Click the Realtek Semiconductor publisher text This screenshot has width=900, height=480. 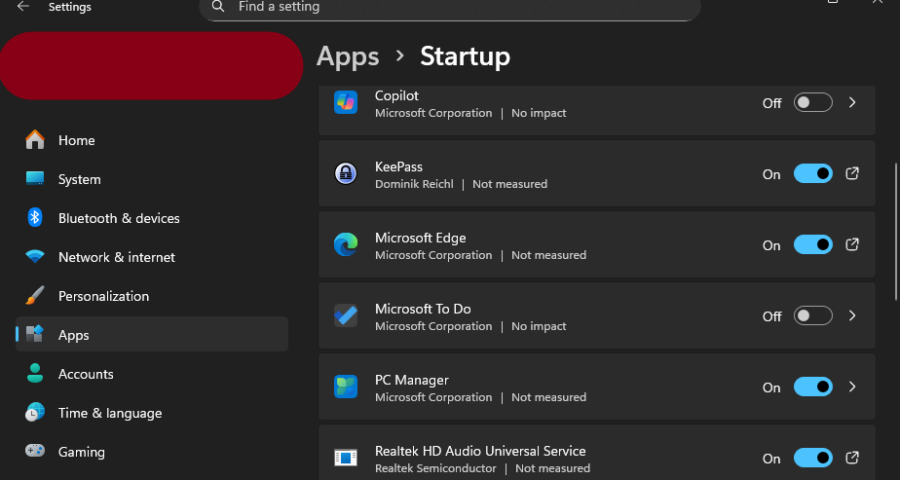pyautogui.click(x=435, y=469)
